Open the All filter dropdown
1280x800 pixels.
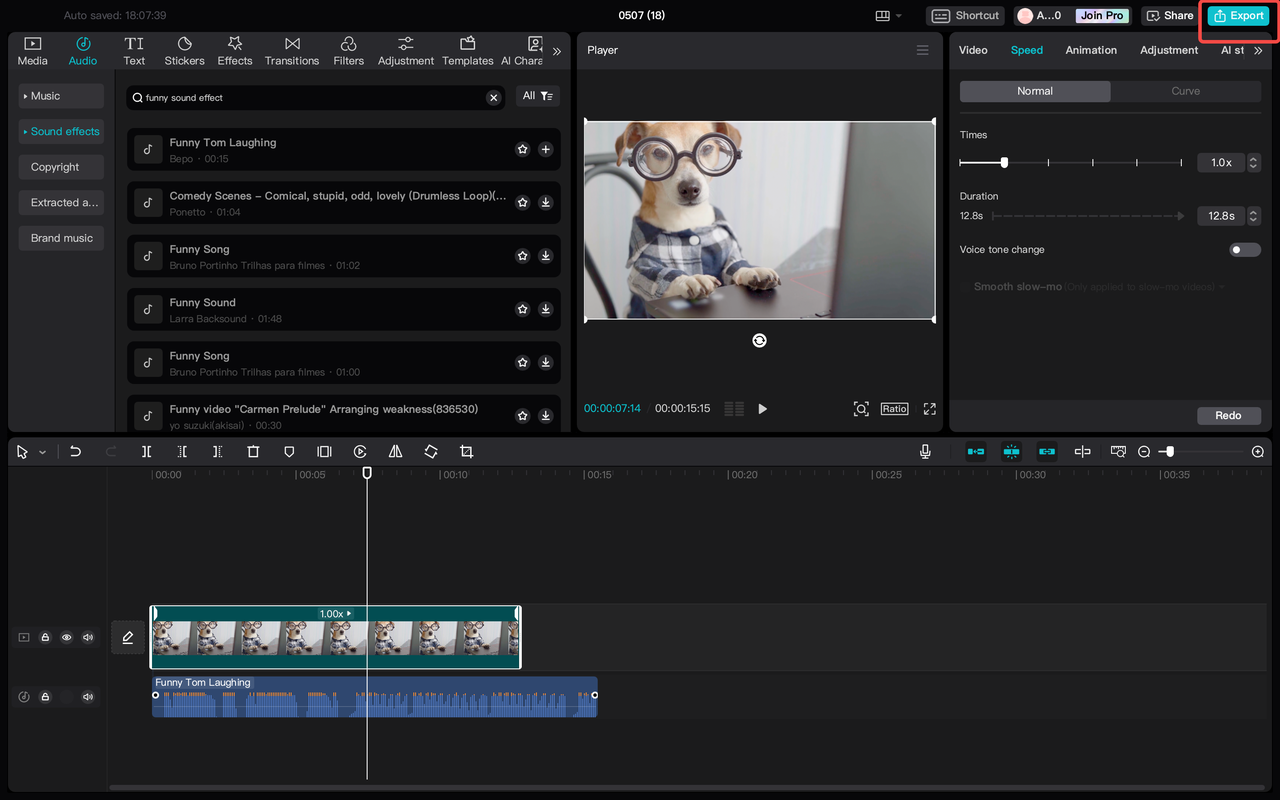tap(537, 96)
